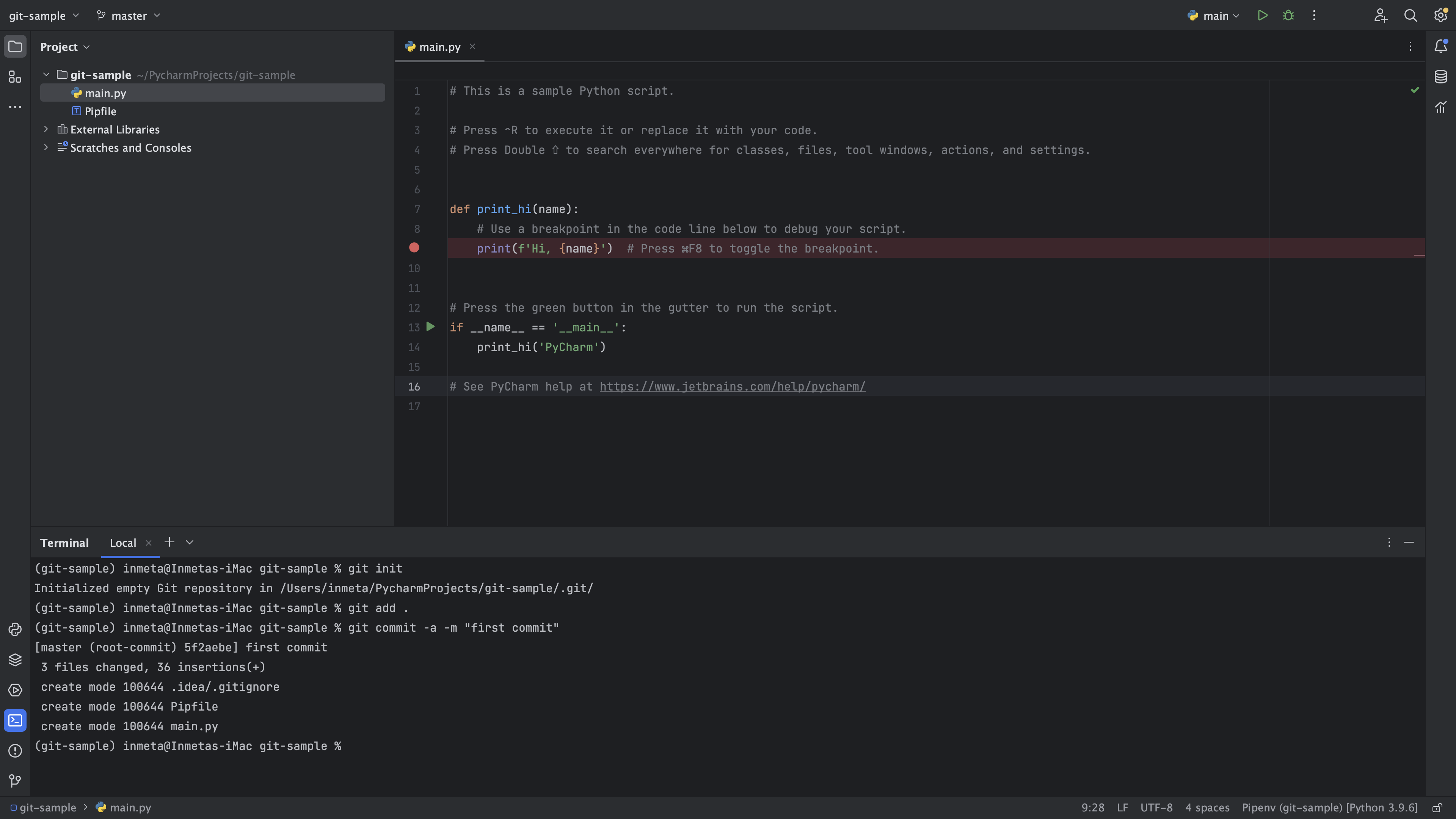
Task: Open the Git version control tool window
Action: 15,781
